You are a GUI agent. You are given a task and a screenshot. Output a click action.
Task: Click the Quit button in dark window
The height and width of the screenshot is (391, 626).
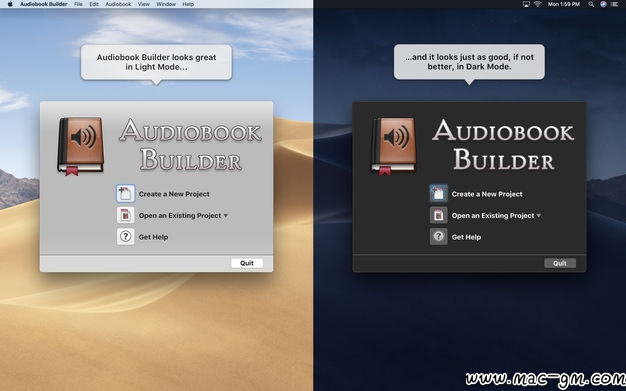(560, 263)
